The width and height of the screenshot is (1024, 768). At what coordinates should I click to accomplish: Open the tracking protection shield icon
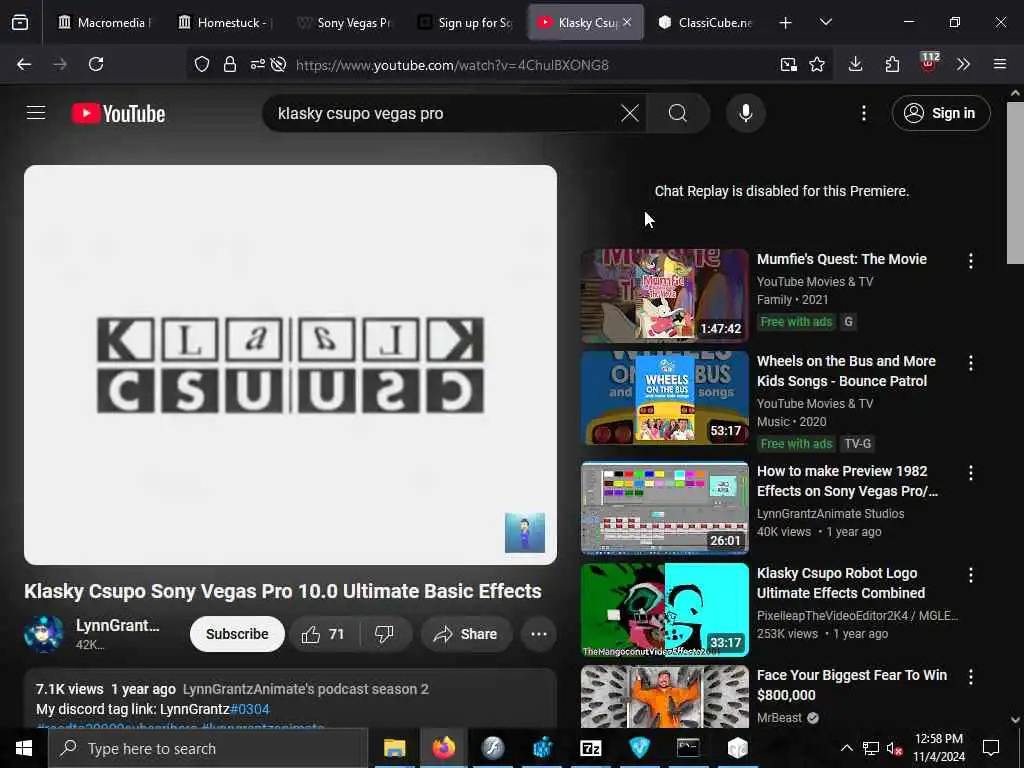coord(202,64)
